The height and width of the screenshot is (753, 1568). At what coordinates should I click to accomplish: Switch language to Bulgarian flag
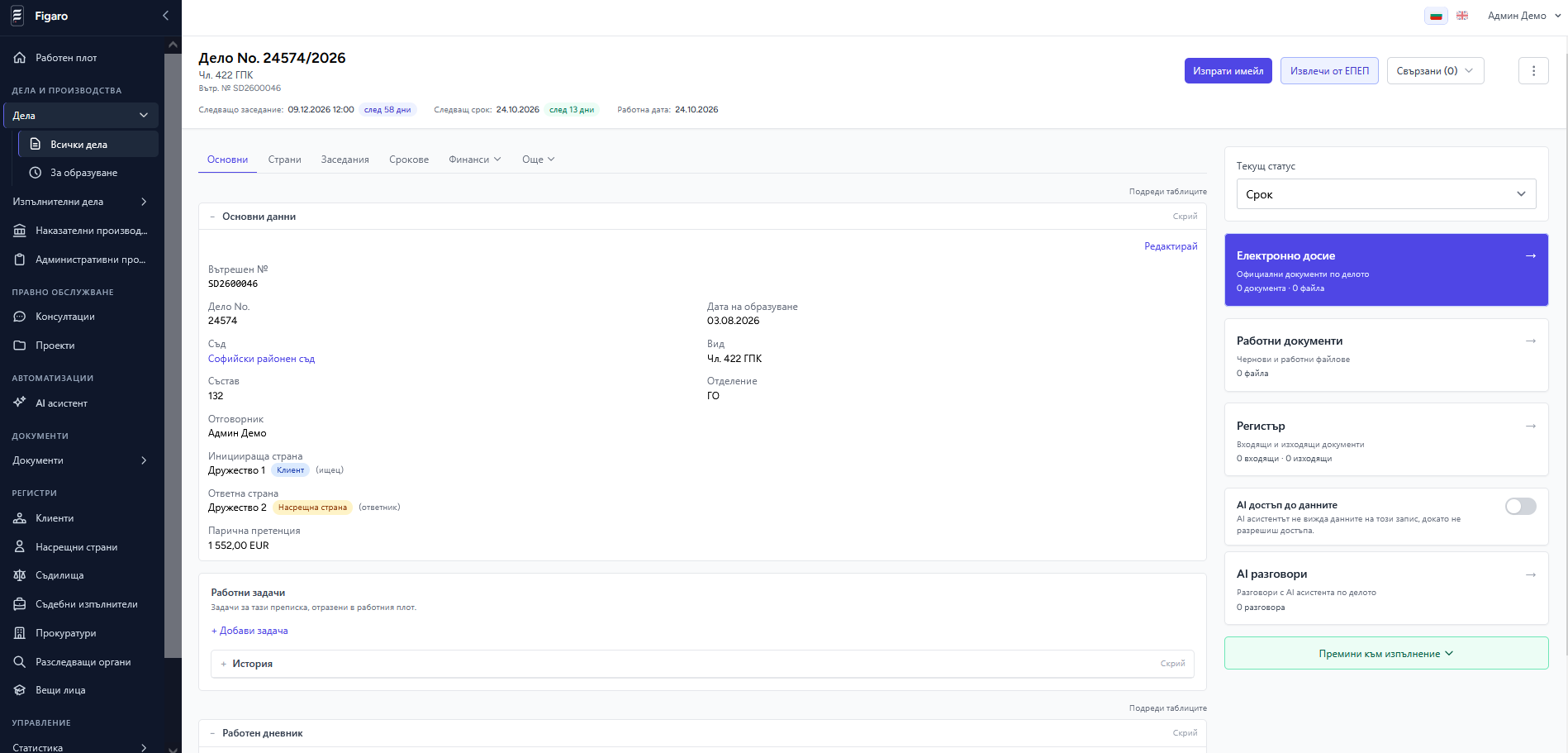(x=1436, y=16)
